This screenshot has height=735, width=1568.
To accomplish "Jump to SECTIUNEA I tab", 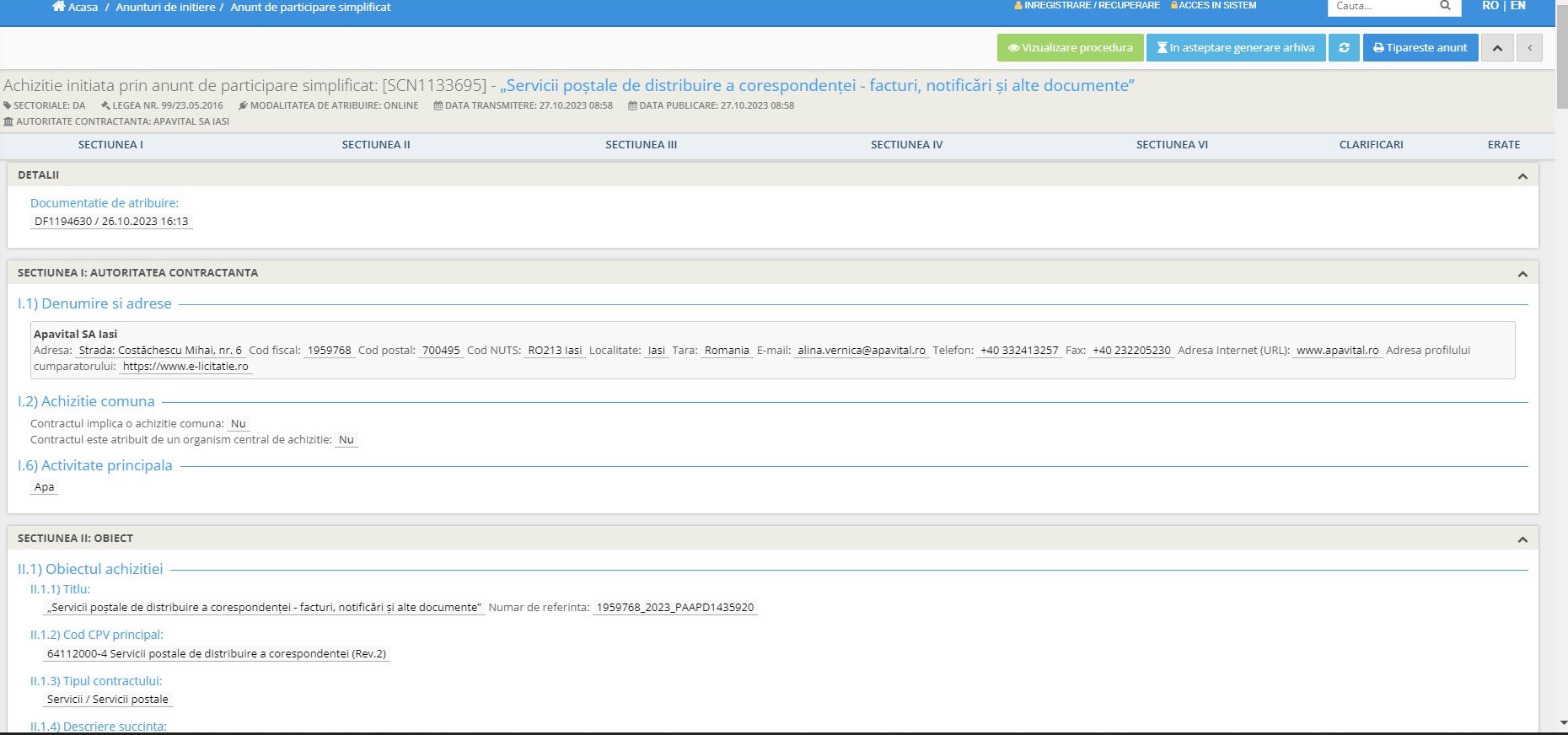I will point(110,145).
